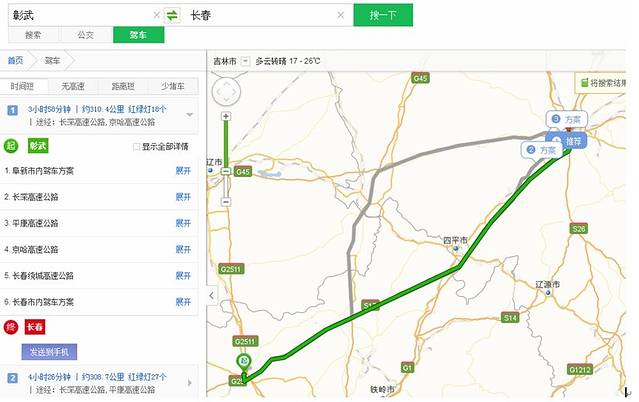Zoom in with the plus button
The image size is (639, 402).
tap(226, 116)
